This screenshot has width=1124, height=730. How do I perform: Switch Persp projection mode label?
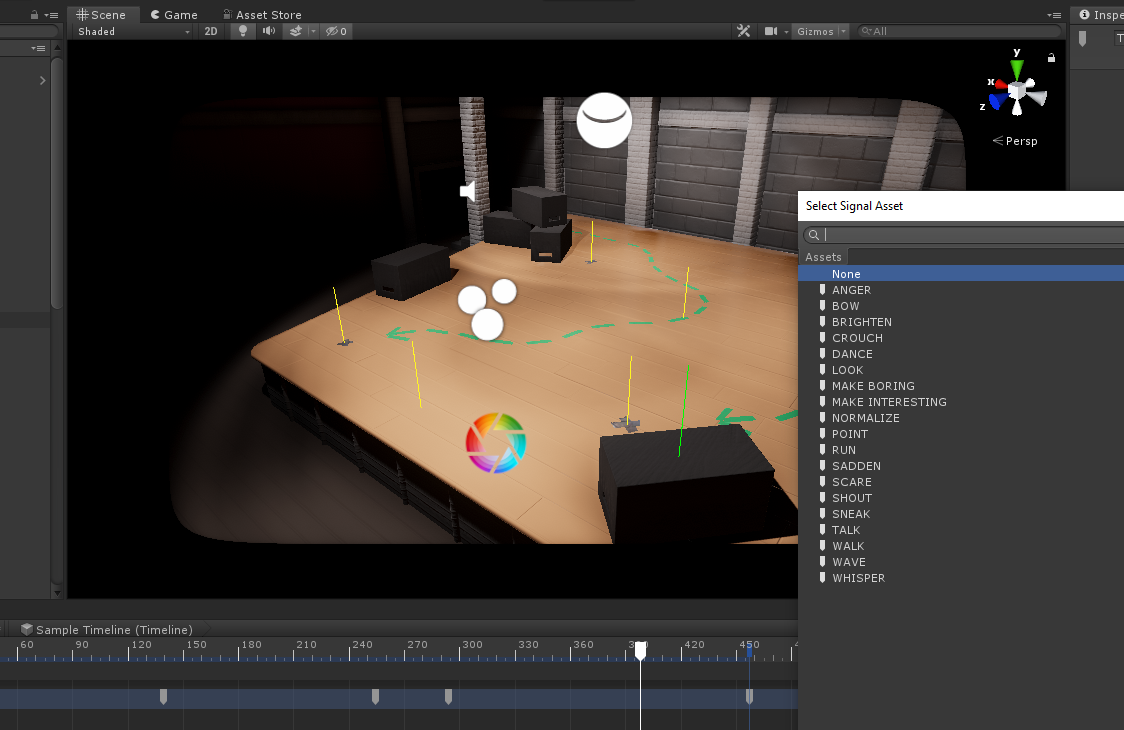coord(1014,141)
